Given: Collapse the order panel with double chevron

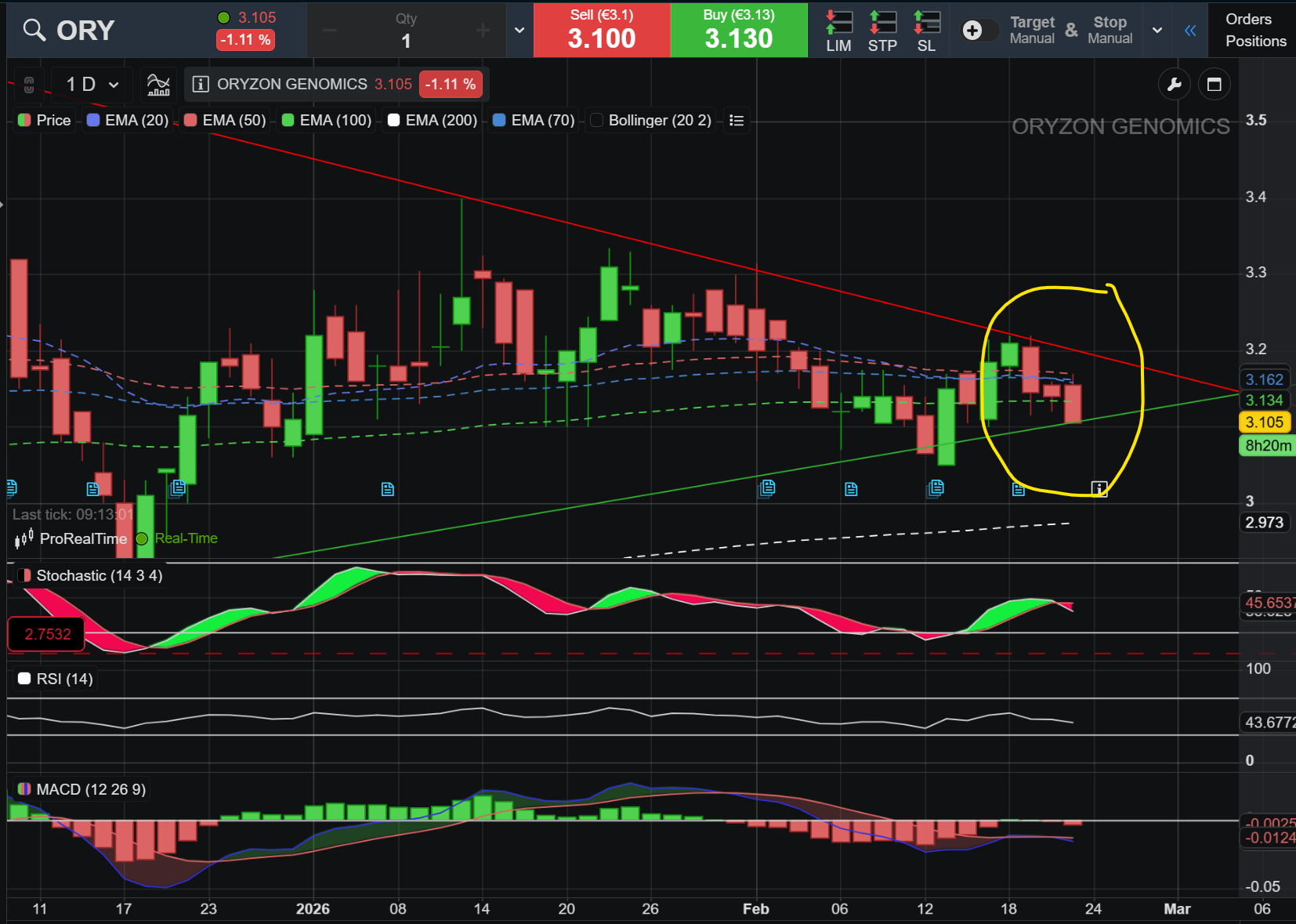Looking at the screenshot, I should tap(1190, 31).
